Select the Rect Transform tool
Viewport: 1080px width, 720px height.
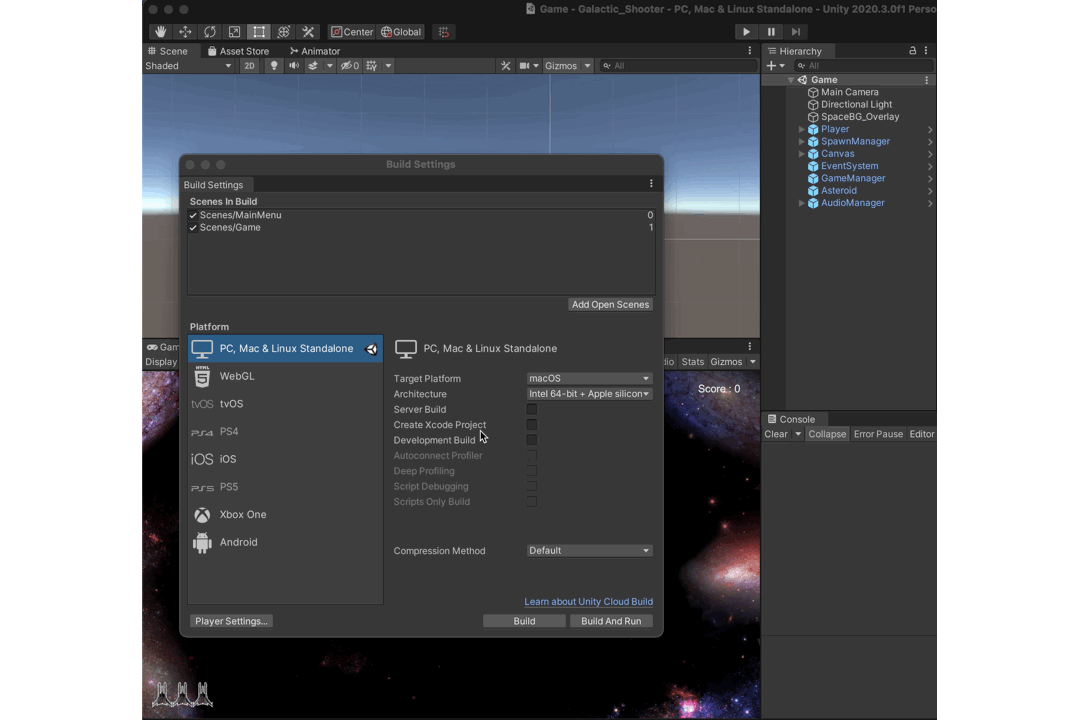point(259,32)
